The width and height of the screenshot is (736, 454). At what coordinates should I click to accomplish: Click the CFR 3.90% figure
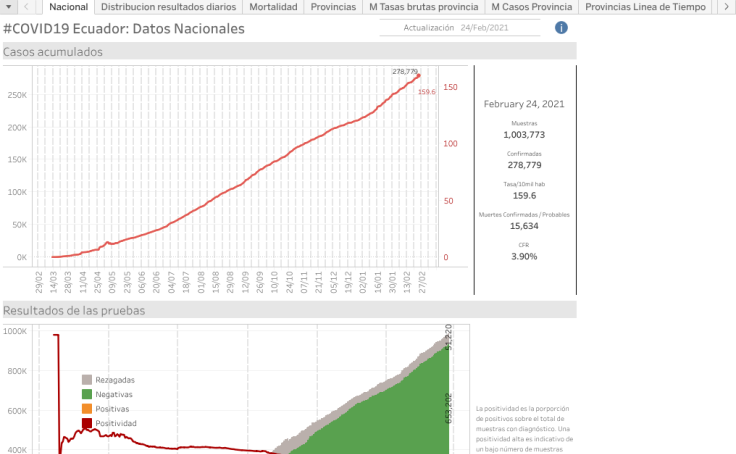pos(524,256)
